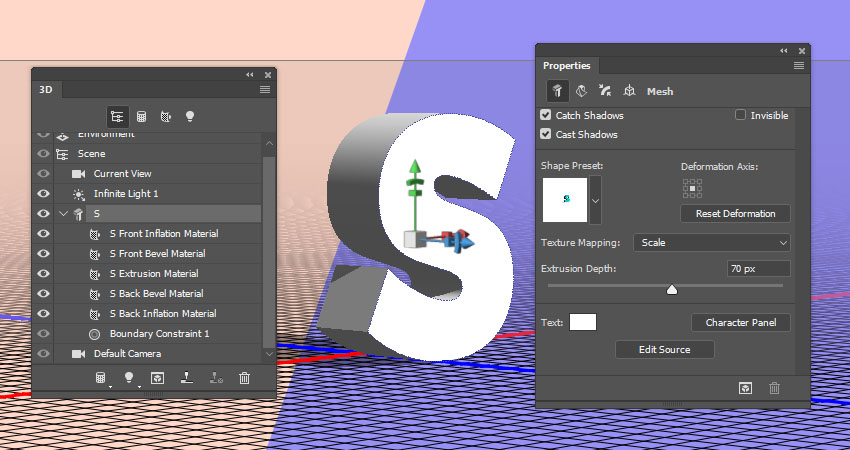Hide the Infinite Light 1 layer
Viewport: 850px width, 450px height.
point(43,194)
